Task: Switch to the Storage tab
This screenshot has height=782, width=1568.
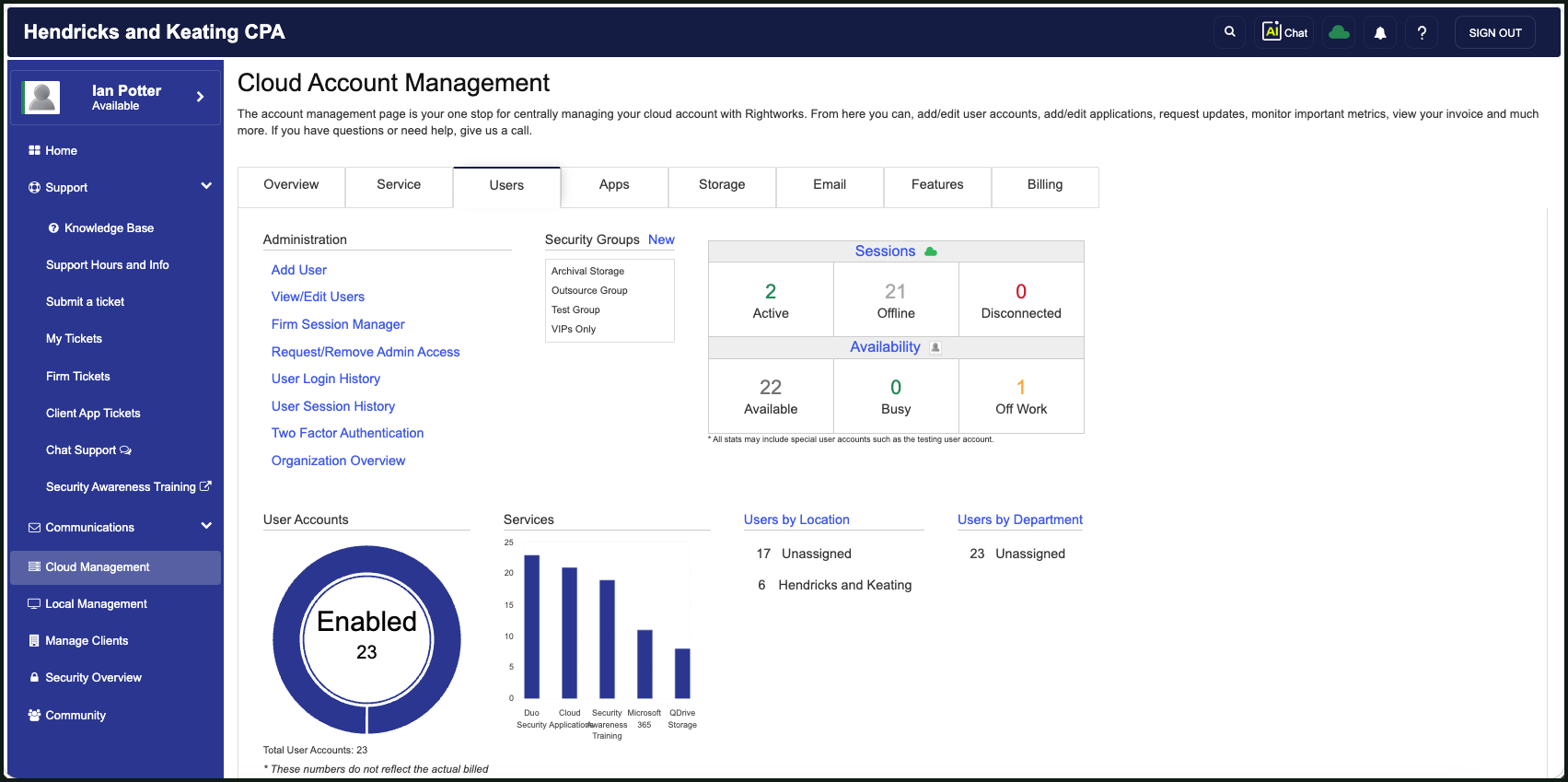Action: pos(722,184)
